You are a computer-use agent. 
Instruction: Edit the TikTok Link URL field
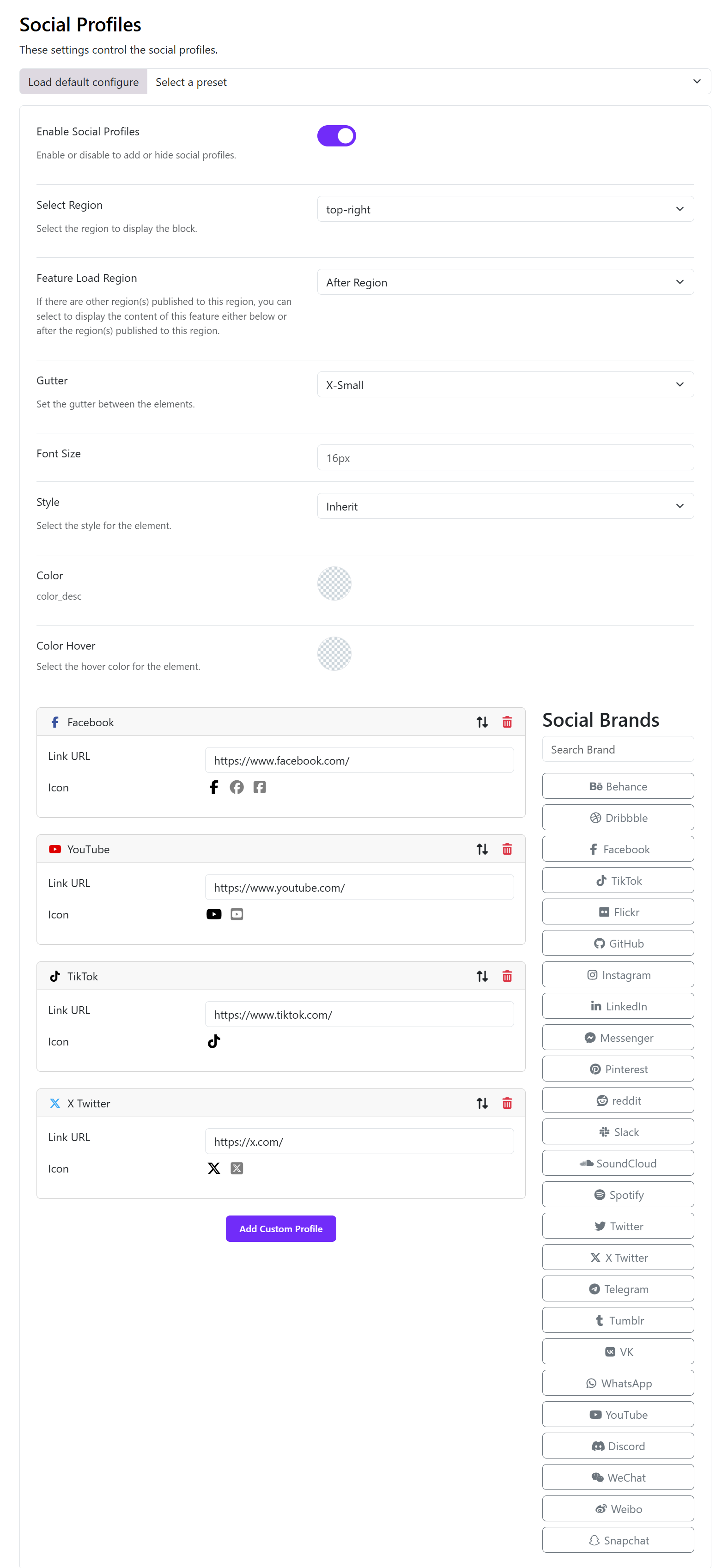coord(359,1015)
